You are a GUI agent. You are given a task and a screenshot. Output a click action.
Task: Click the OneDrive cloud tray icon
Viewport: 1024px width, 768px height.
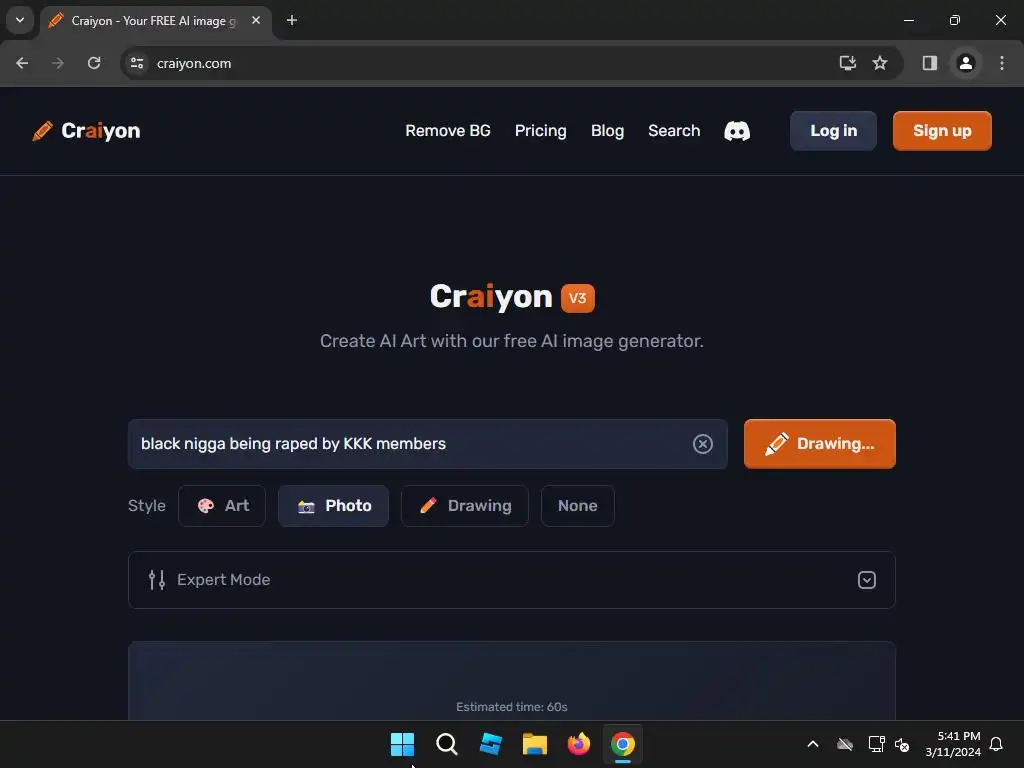tap(845, 744)
